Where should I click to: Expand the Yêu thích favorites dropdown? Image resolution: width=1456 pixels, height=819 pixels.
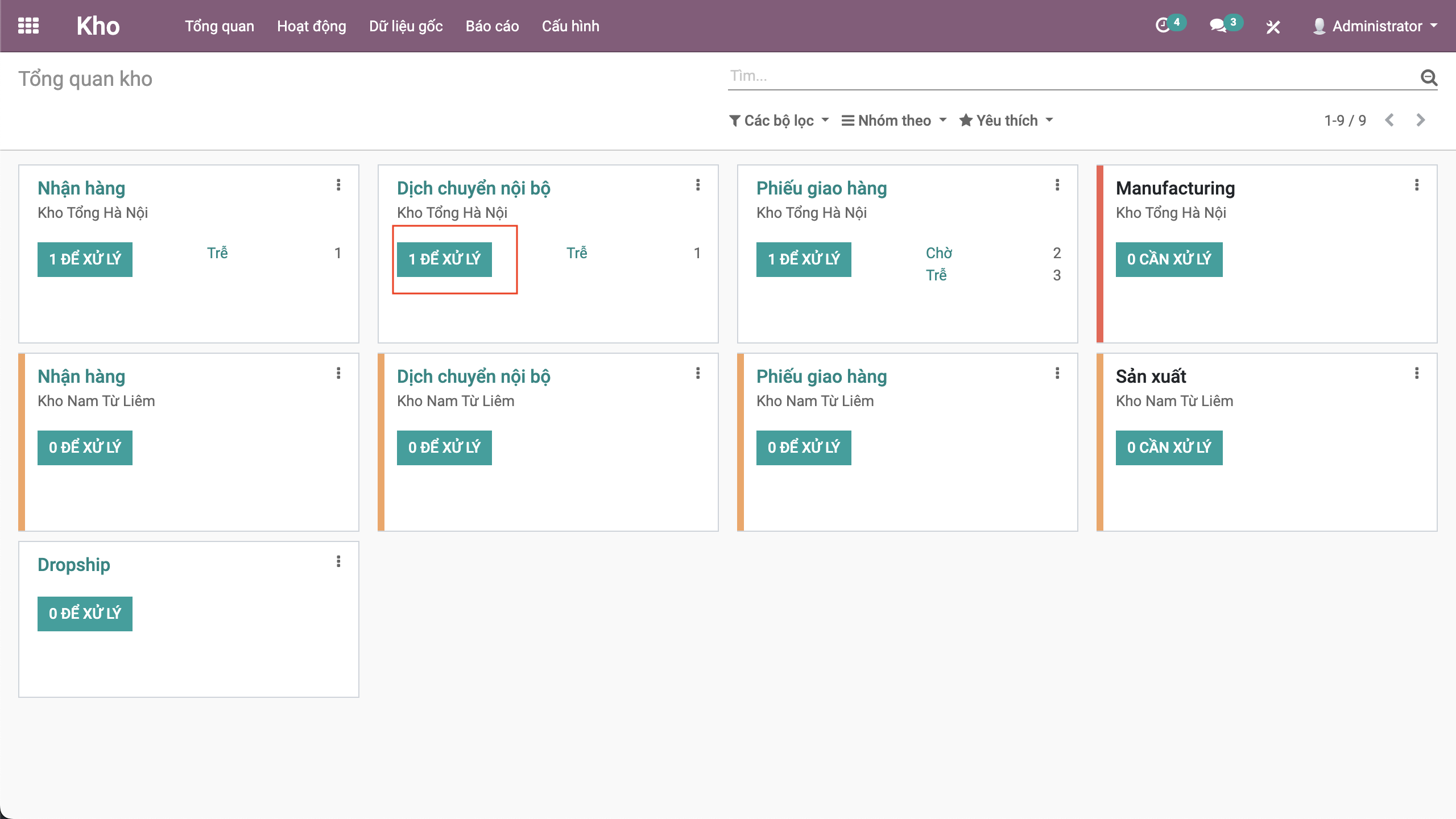(x=1006, y=121)
